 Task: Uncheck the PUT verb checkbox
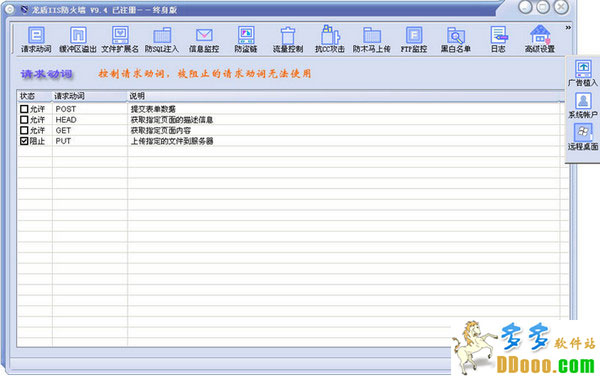(x=24, y=141)
